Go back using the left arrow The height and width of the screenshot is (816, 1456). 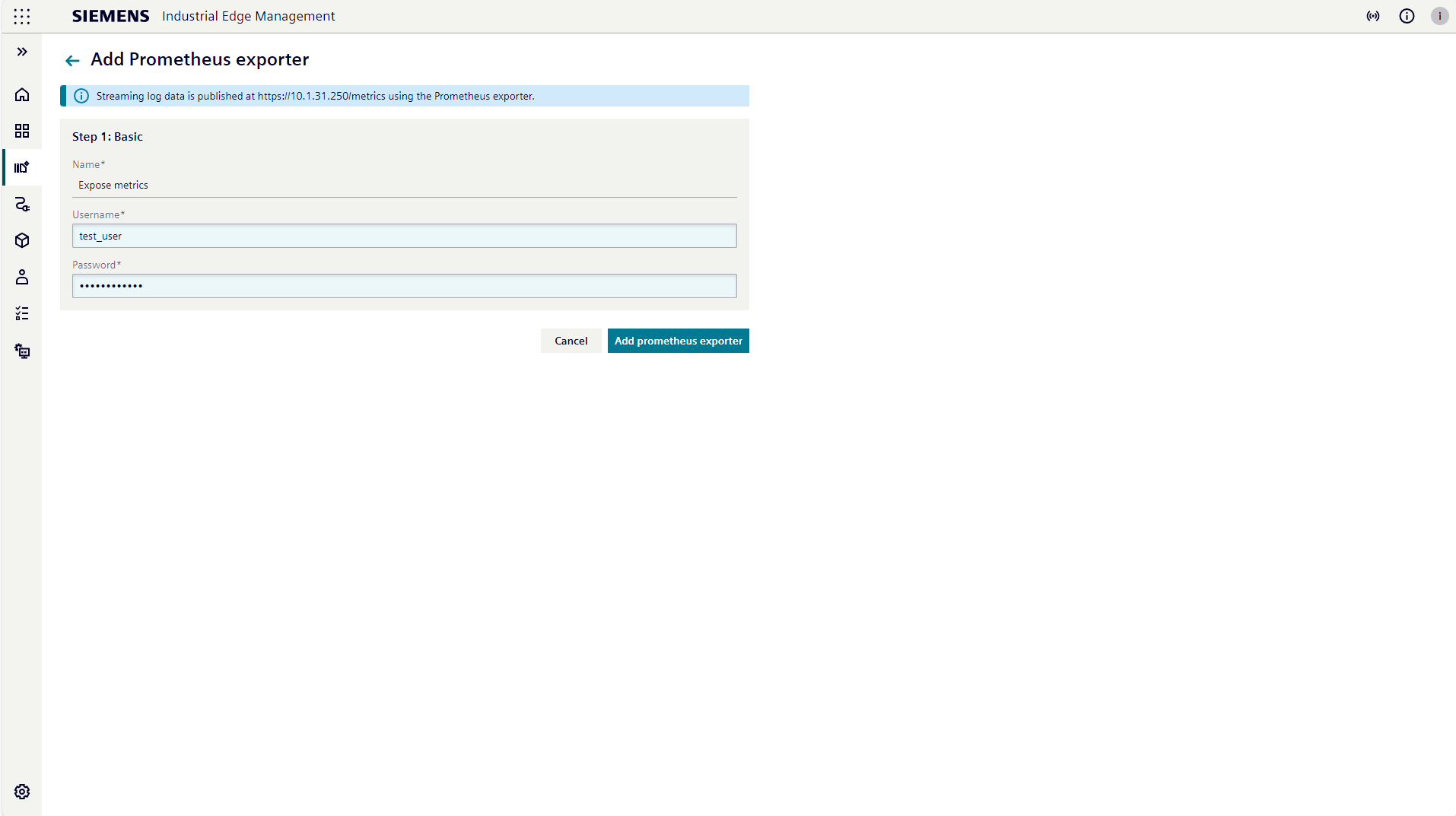click(72, 60)
